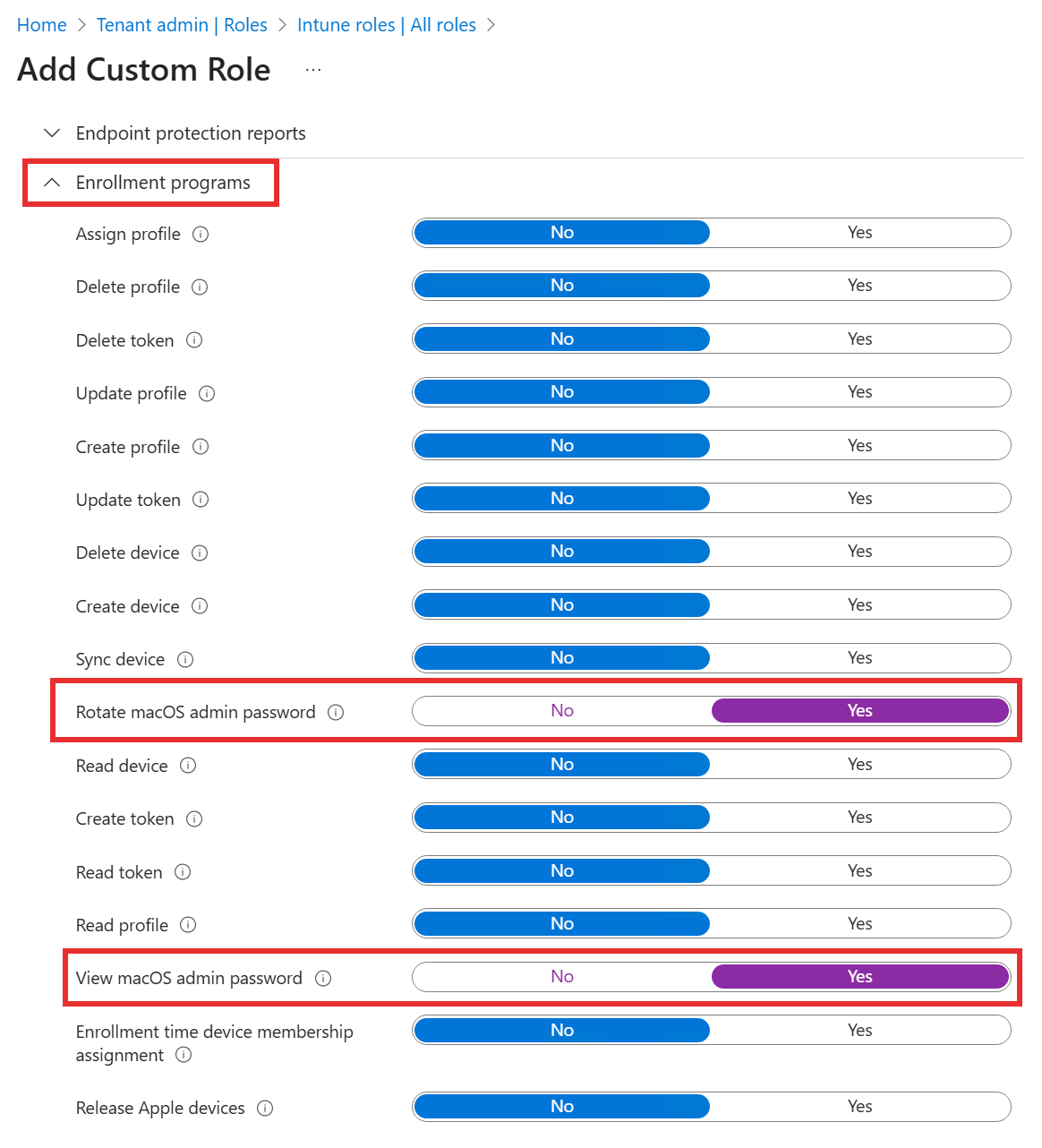The height and width of the screenshot is (1148, 1042).
Task: Set View macOS admin password to No
Action: point(561,976)
